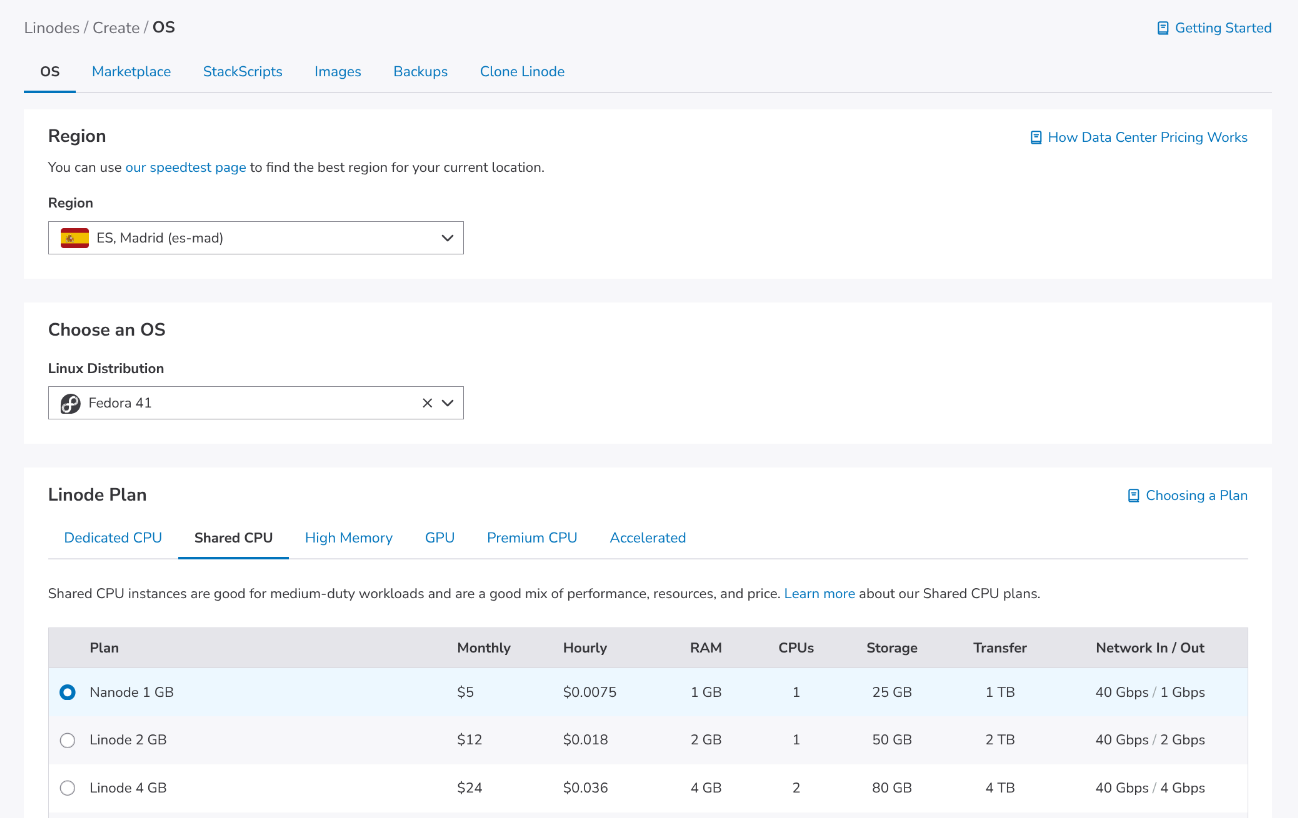Click the Storage column header
The width and height of the screenshot is (1298, 818).
tap(892, 648)
